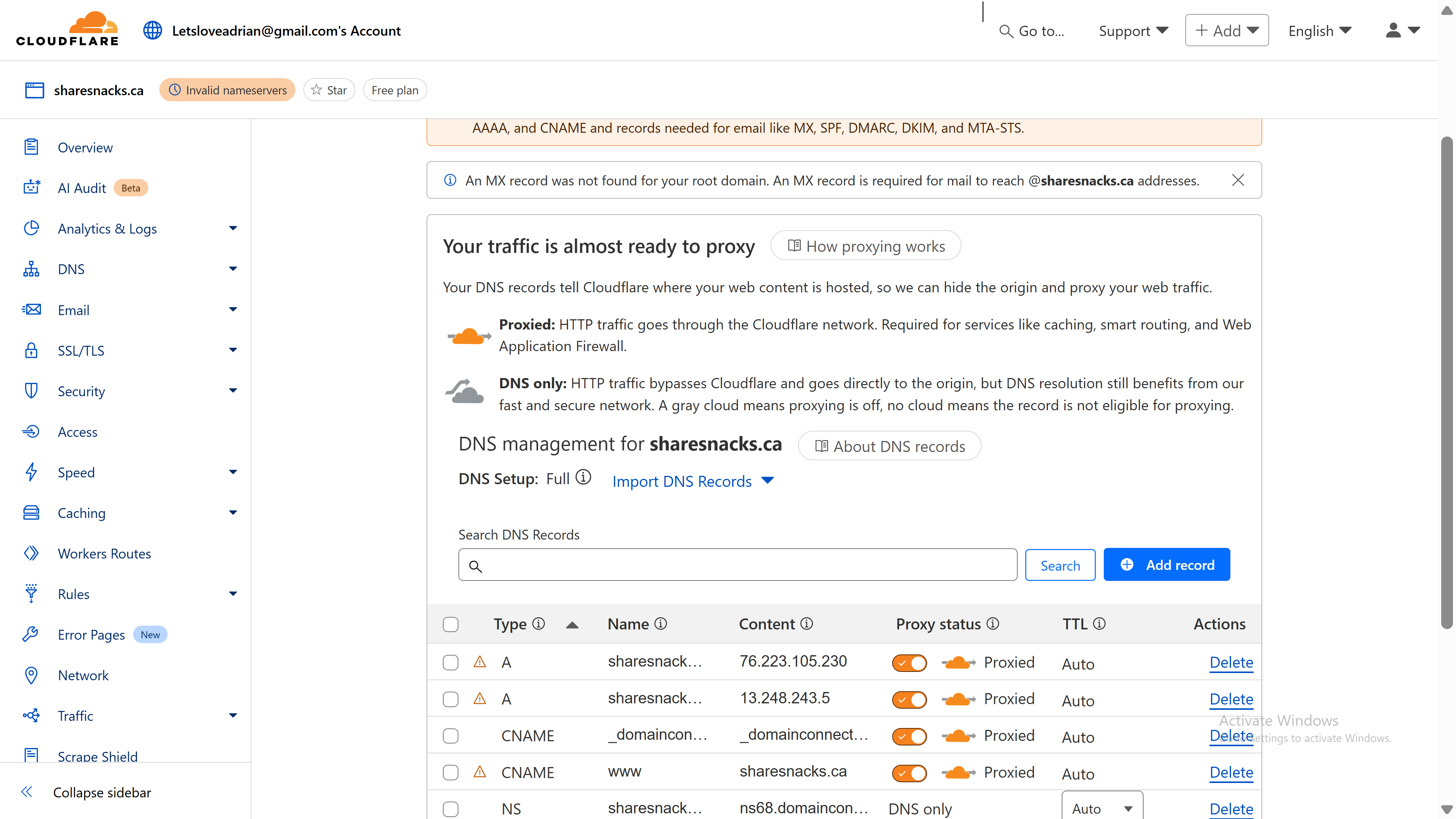Click the TTL column info icon
Screen dimensions: 1456x819
pyautogui.click(x=1099, y=623)
